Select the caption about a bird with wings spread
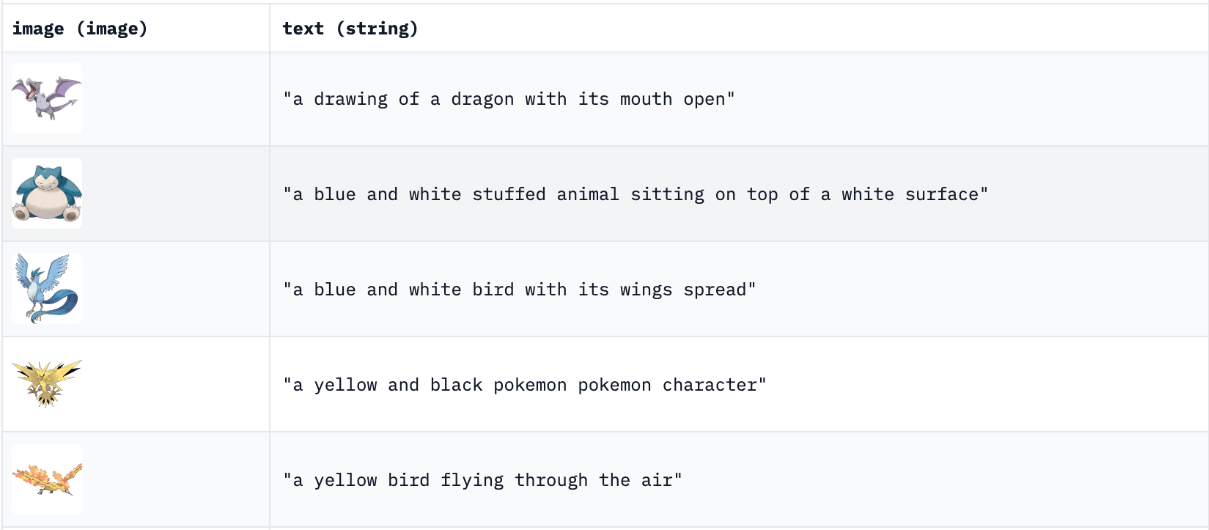1209x530 pixels. click(519, 289)
